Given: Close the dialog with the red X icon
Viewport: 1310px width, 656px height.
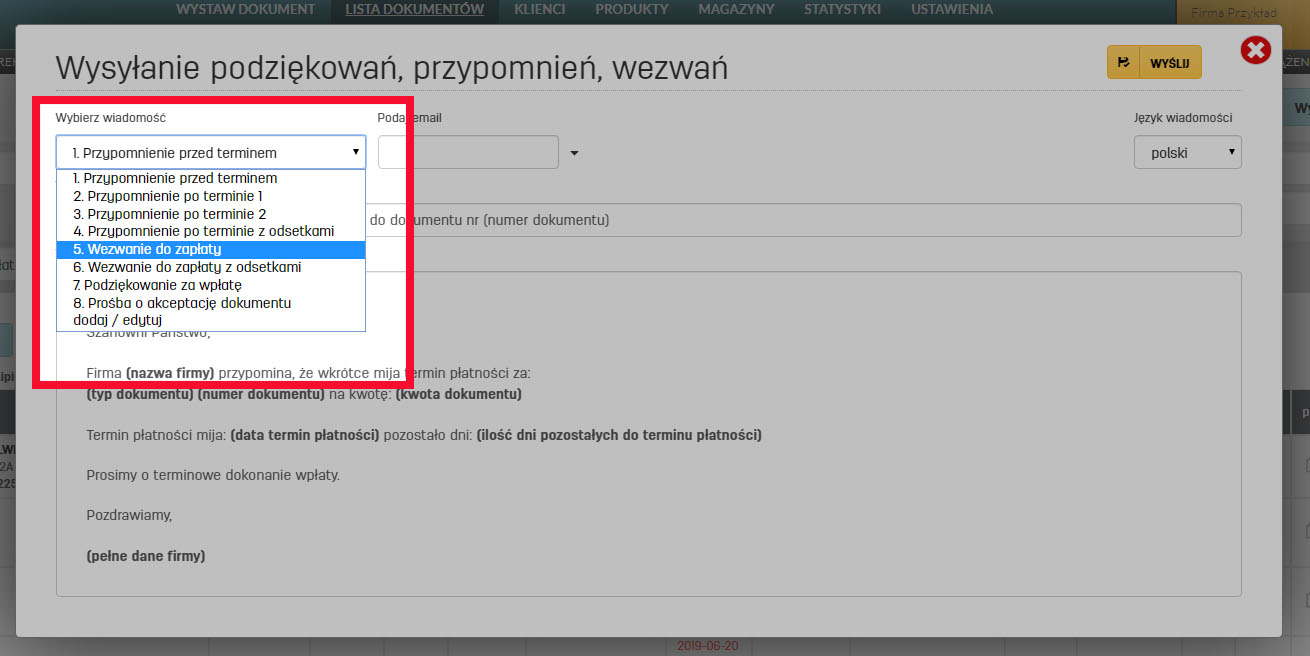Looking at the screenshot, I should (1255, 50).
